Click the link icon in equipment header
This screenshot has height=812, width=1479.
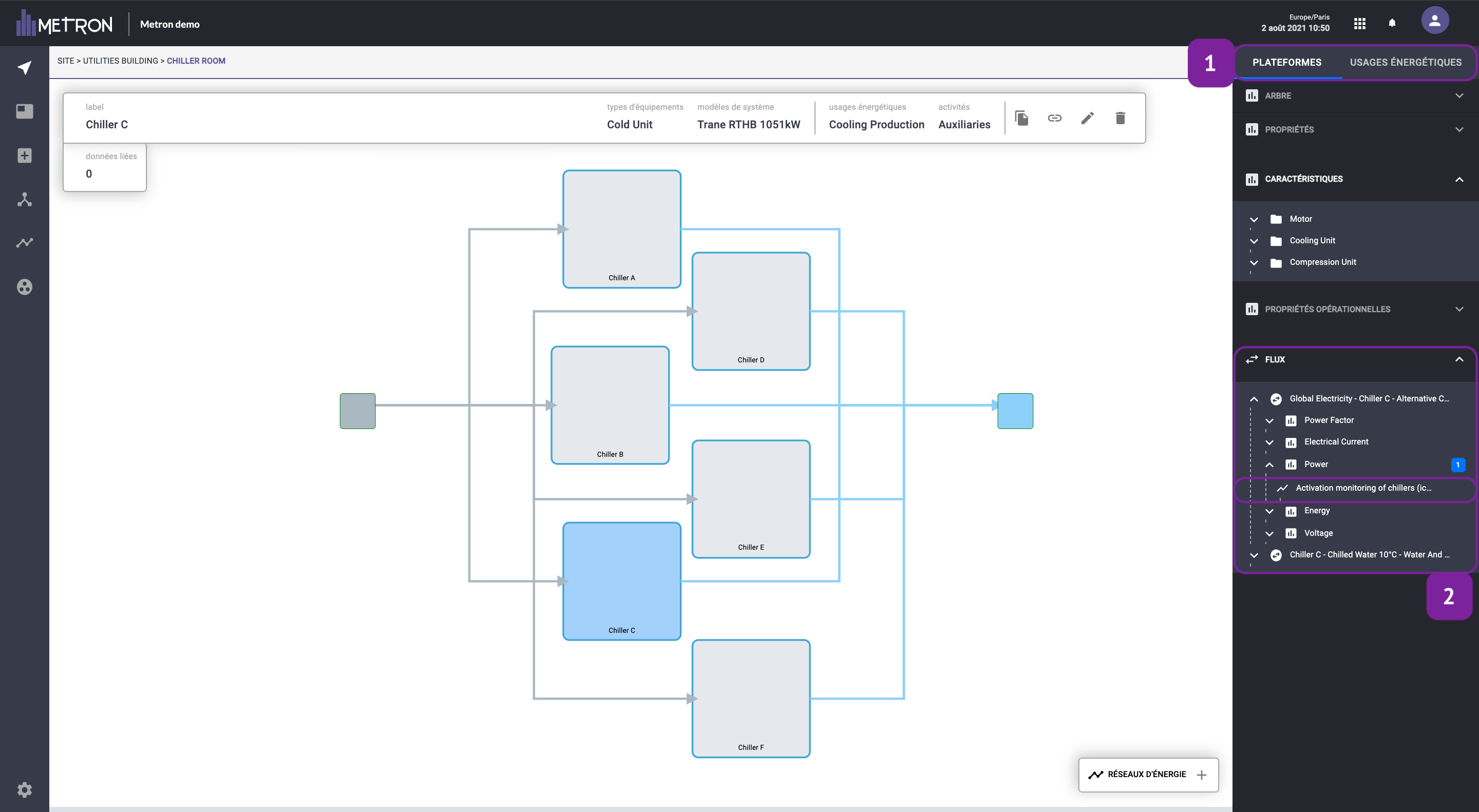tap(1055, 118)
